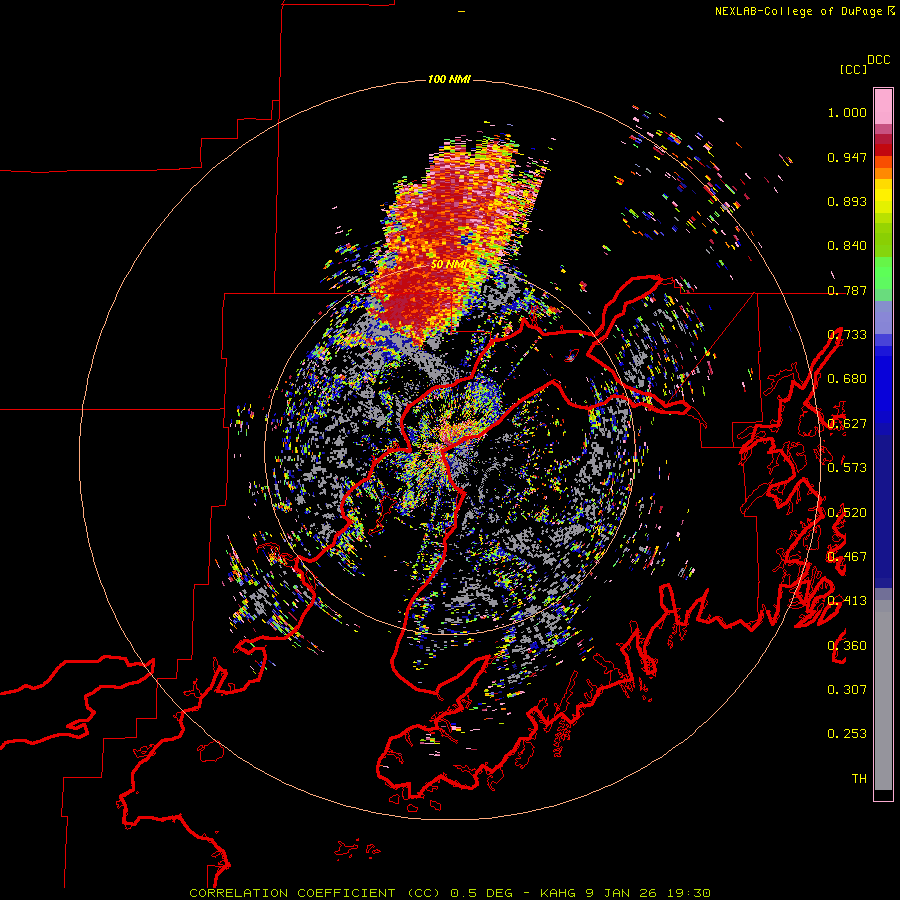Click the 0.893 scale value
The width and height of the screenshot is (900, 900).
pos(847,201)
